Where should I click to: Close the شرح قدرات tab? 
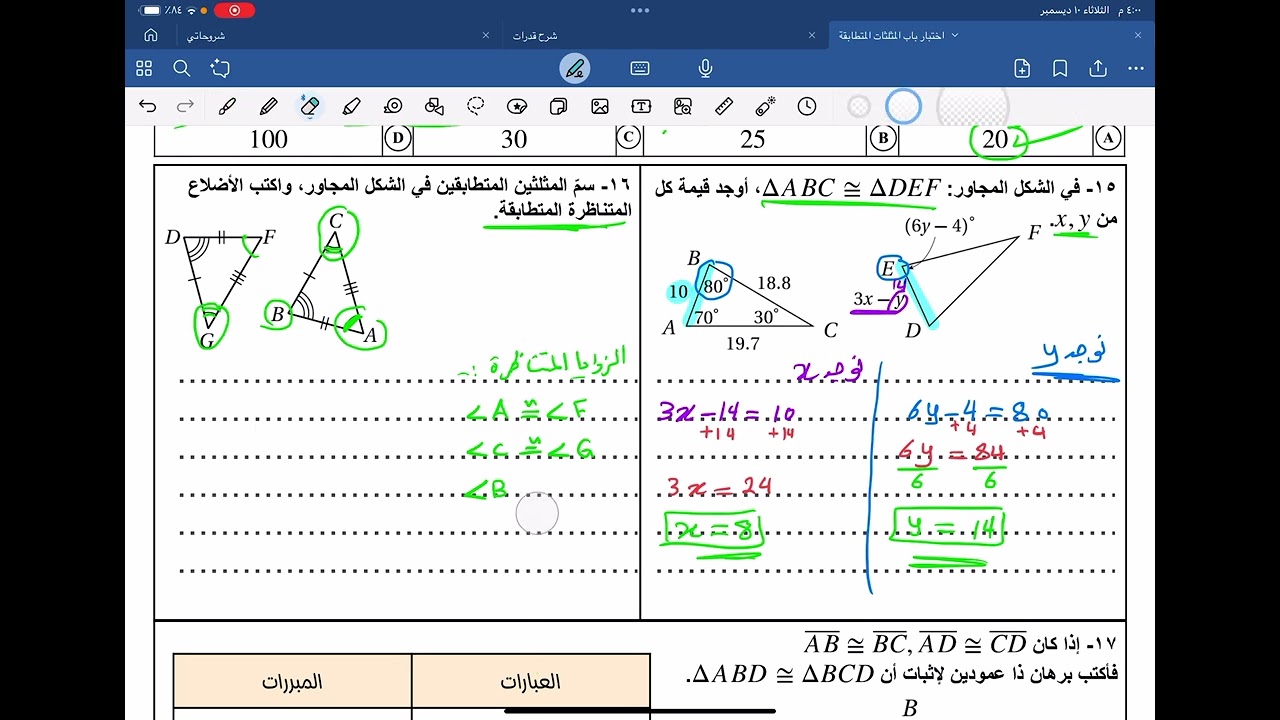point(812,35)
